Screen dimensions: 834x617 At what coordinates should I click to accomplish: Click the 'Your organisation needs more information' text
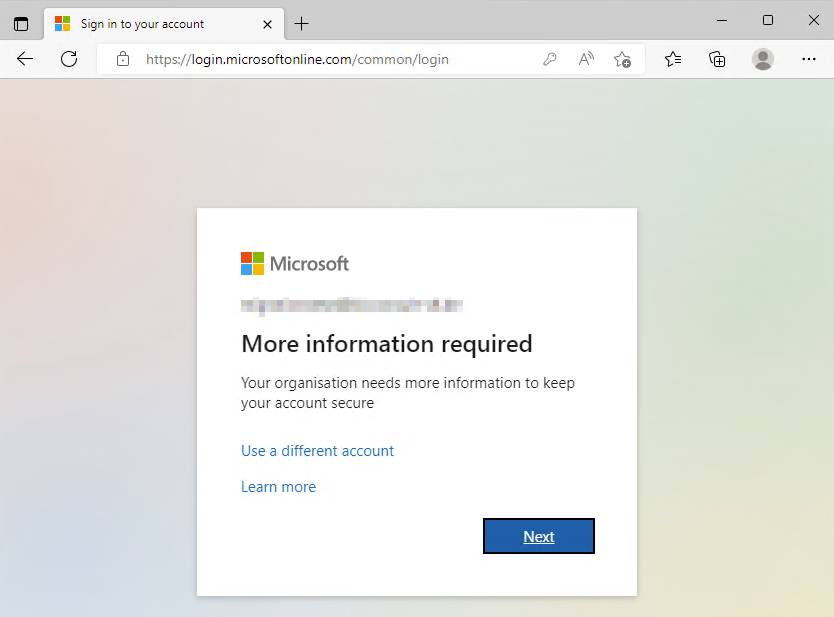[408, 393]
